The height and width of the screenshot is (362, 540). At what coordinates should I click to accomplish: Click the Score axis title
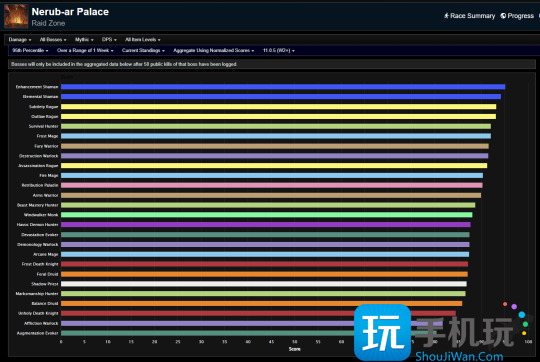tap(294, 349)
